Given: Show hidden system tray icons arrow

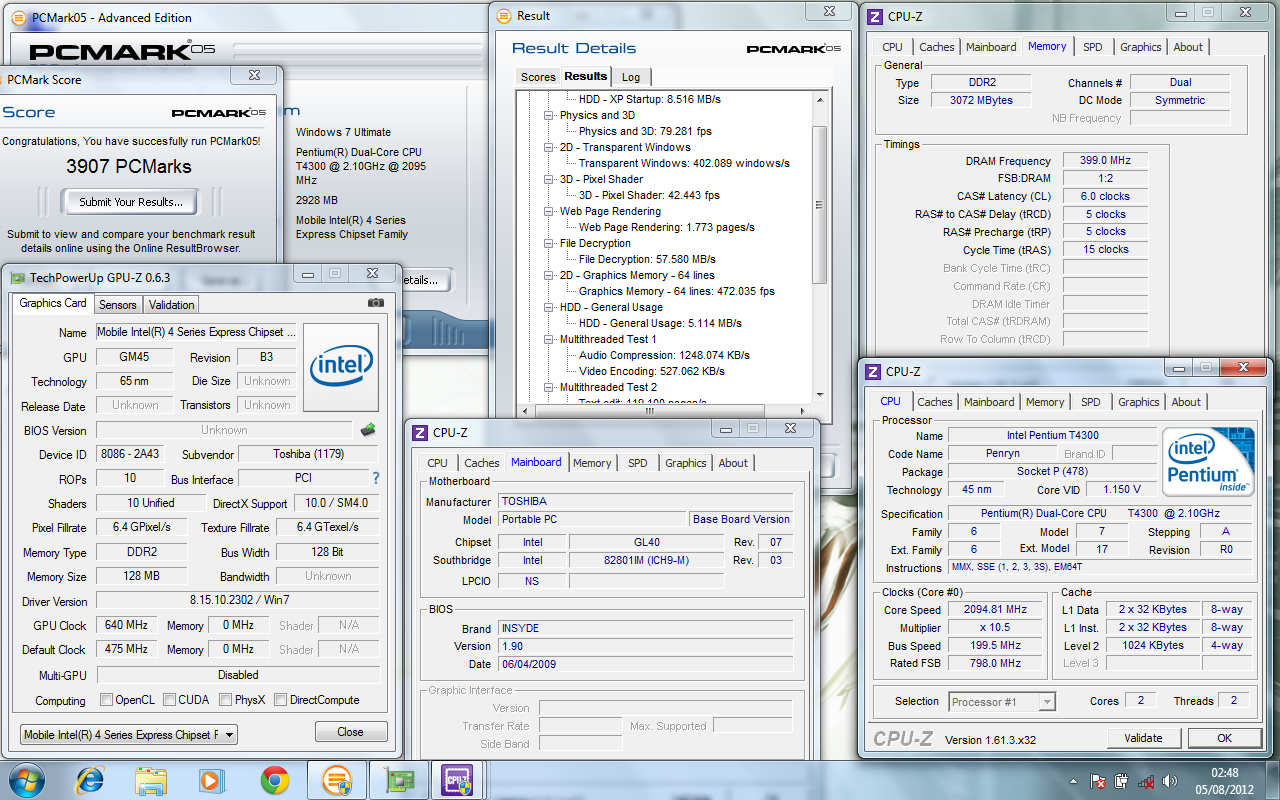Looking at the screenshot, I should coord(1073,781).
